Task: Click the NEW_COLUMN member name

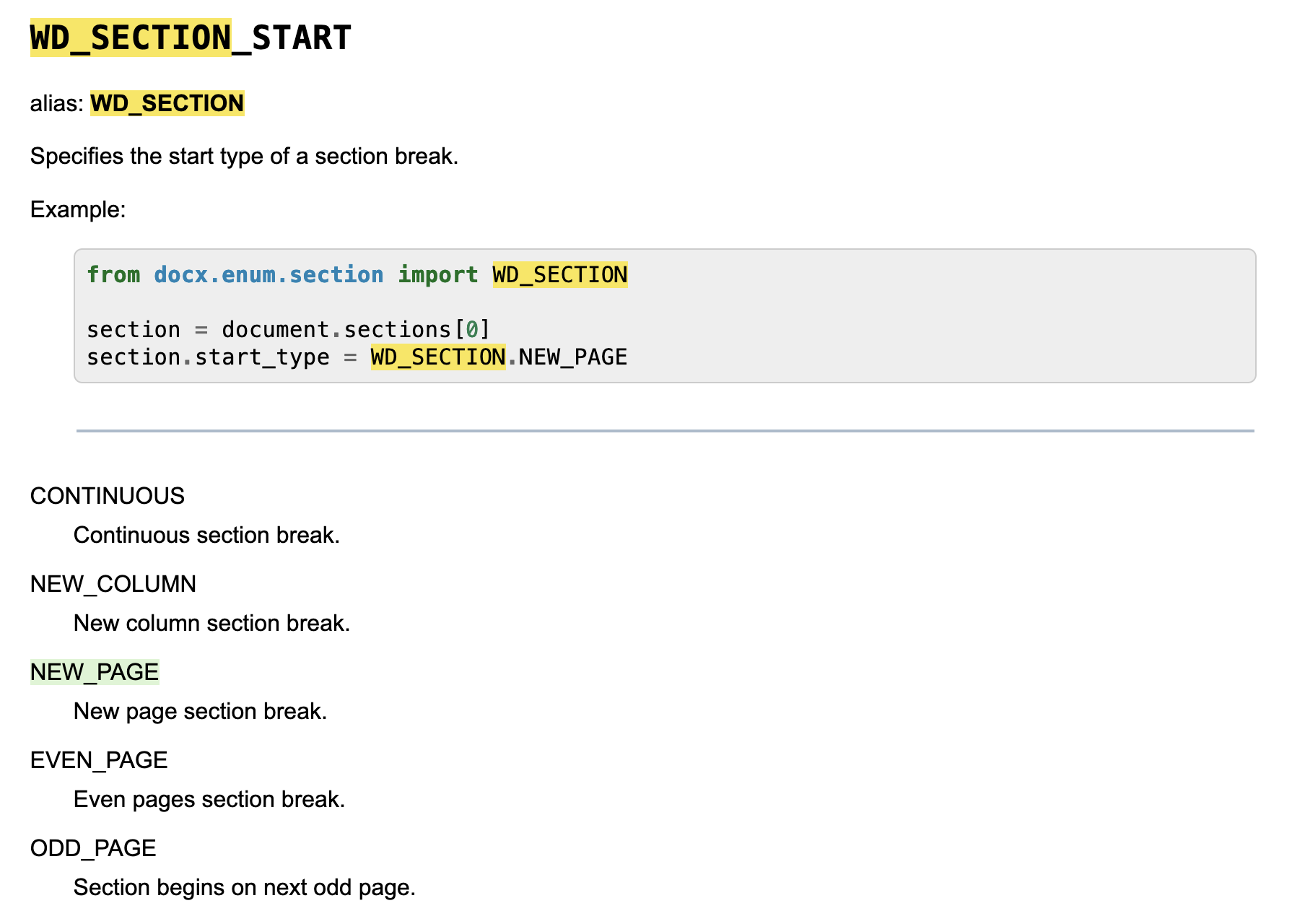Action: tap(113, 584)
